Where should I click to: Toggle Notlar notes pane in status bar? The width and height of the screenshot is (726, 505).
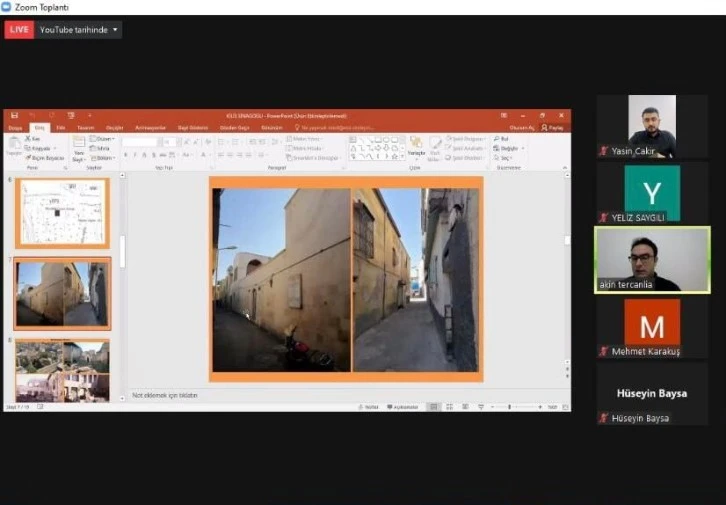click(x=368, y=407)
